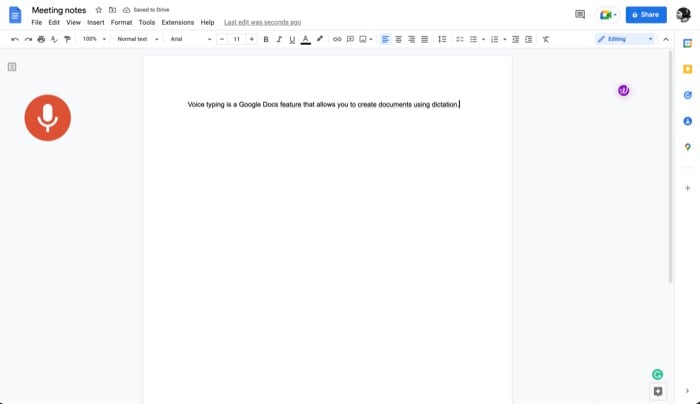Open Google Calendar side panel
This screenshot has width=700, height=404.
point(688,43)
